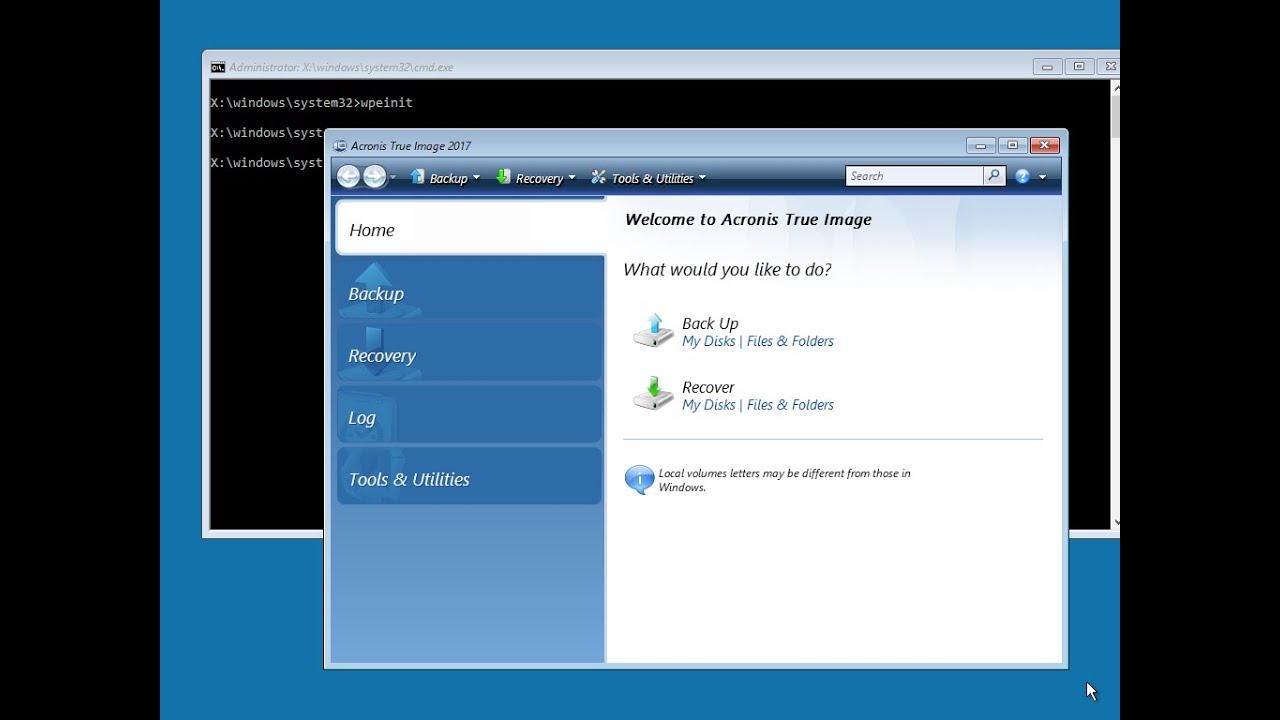Click the Tools & Utilities wrench icon
This screenshot has width=1280, height=720.
tap(599, 177)
